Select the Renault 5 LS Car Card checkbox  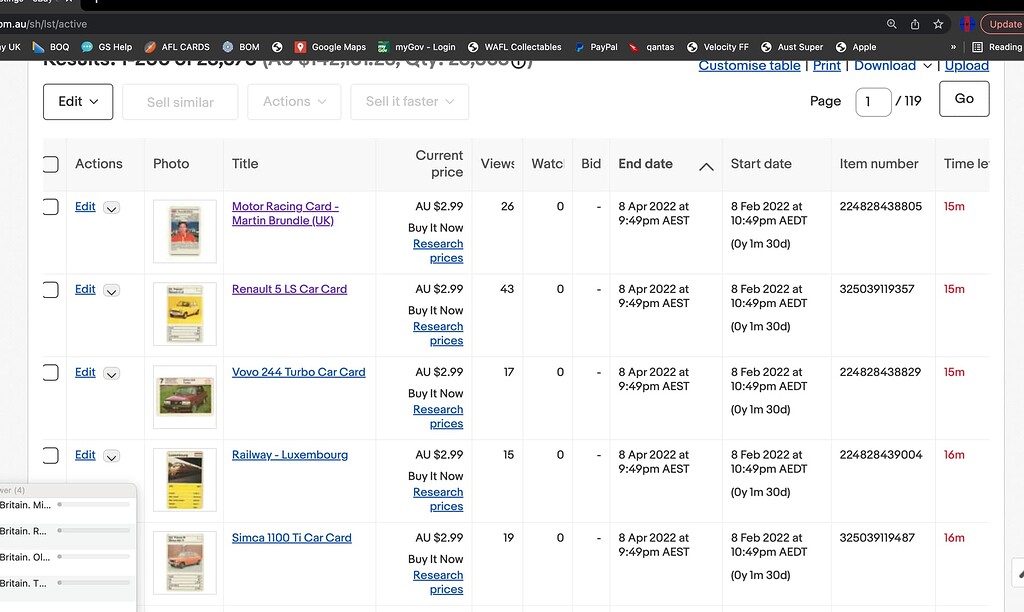click(x=50, y=290)
